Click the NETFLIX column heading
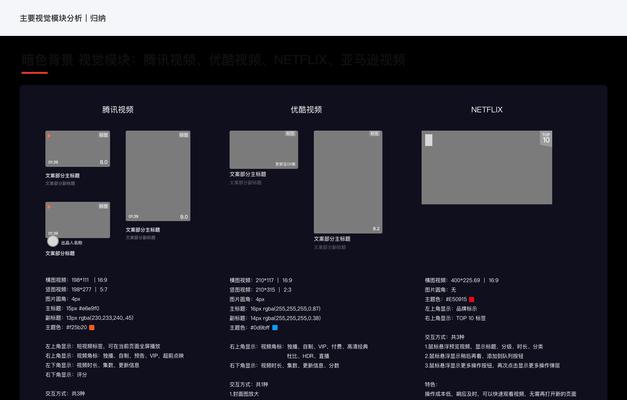 click(487, 110)
